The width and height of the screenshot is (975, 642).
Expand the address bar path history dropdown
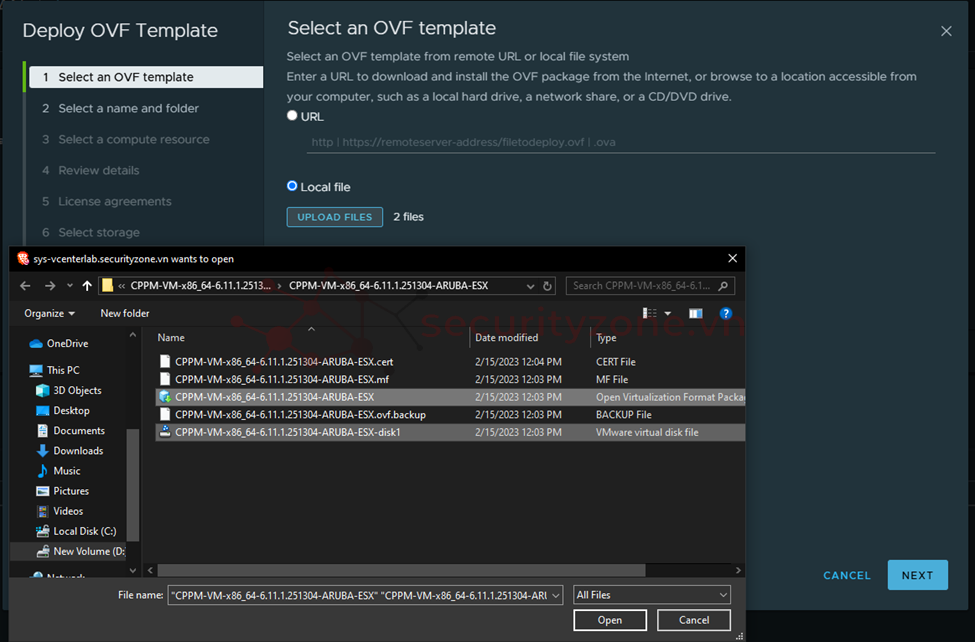click(530, 286)
